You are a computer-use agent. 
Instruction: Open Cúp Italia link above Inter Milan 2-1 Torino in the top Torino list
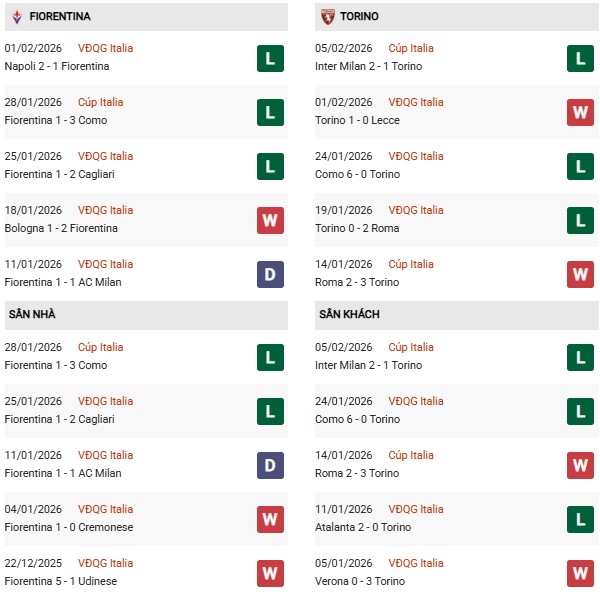[x=411, y=48]
